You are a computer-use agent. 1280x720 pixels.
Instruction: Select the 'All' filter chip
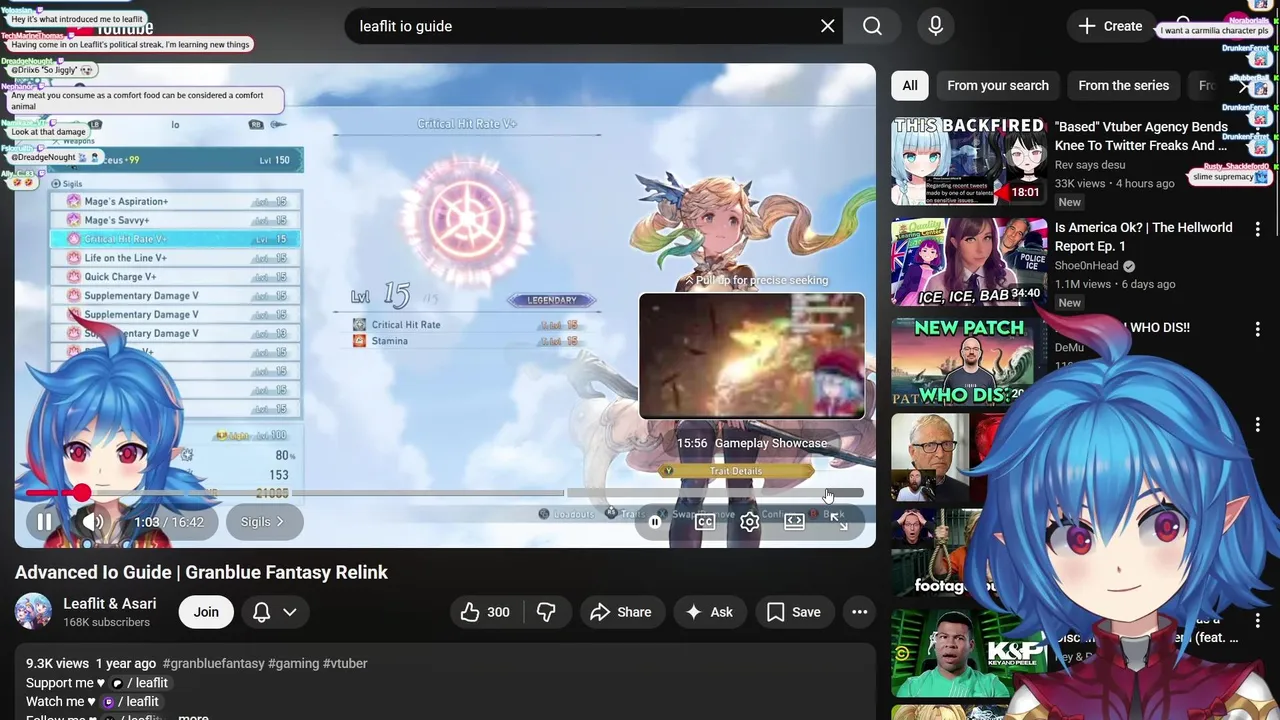pos(910,86)
